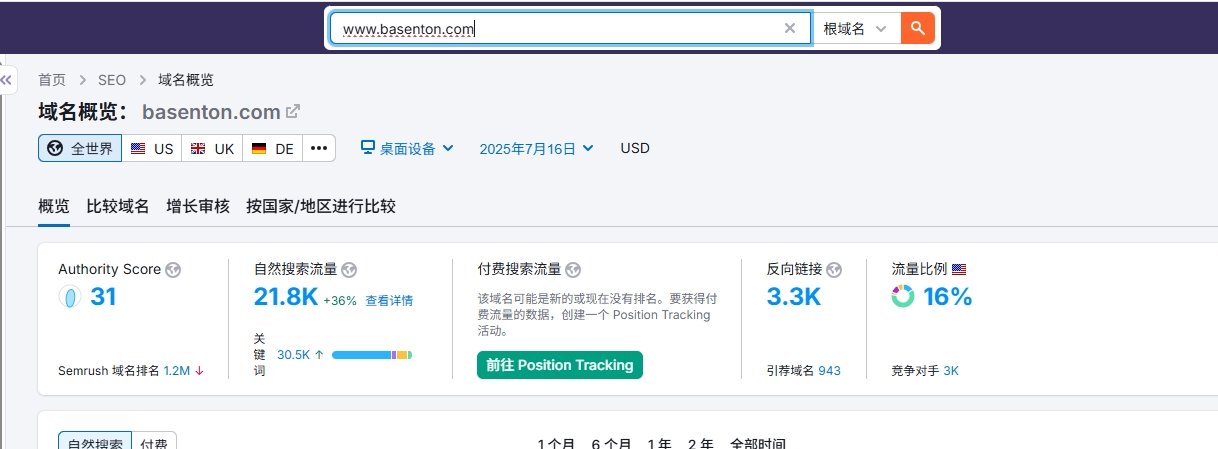Open the 3.3K backlinks value
Viewport: 1218px width, 449px height.
tap(794, 297)
